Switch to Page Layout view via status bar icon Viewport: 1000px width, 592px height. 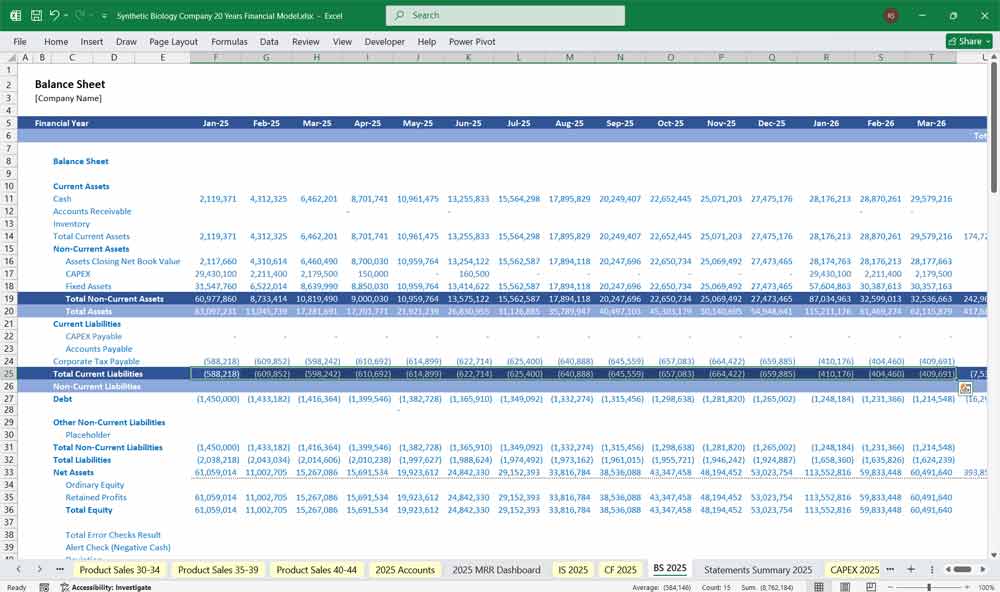click(x=845, y=585)
